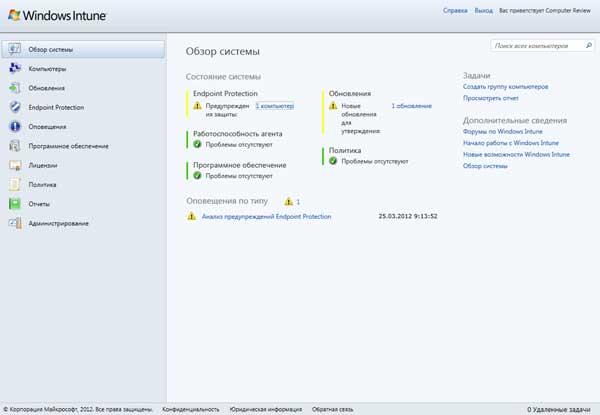Image resolution: width=600 pixels, height=415 pixels.
Task: Click the Оповещения info icon in sidebar
Action: [15, 127]
